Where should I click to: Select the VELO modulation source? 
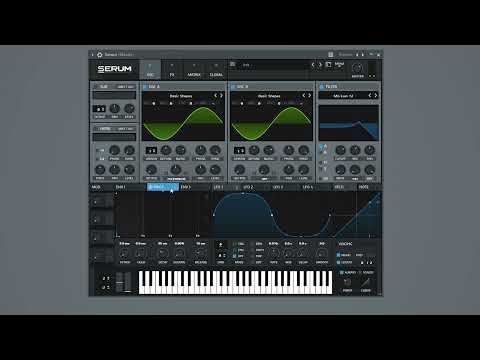pos(339,187)
